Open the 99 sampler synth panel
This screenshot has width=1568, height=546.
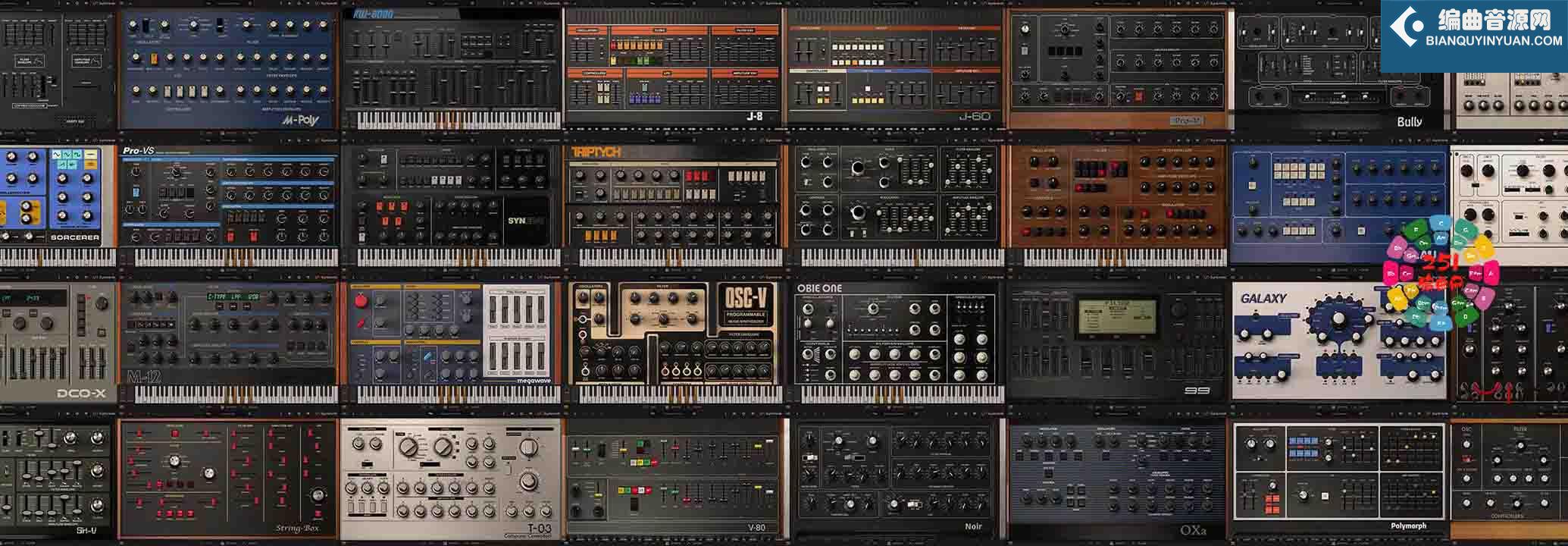(1117, 341)
